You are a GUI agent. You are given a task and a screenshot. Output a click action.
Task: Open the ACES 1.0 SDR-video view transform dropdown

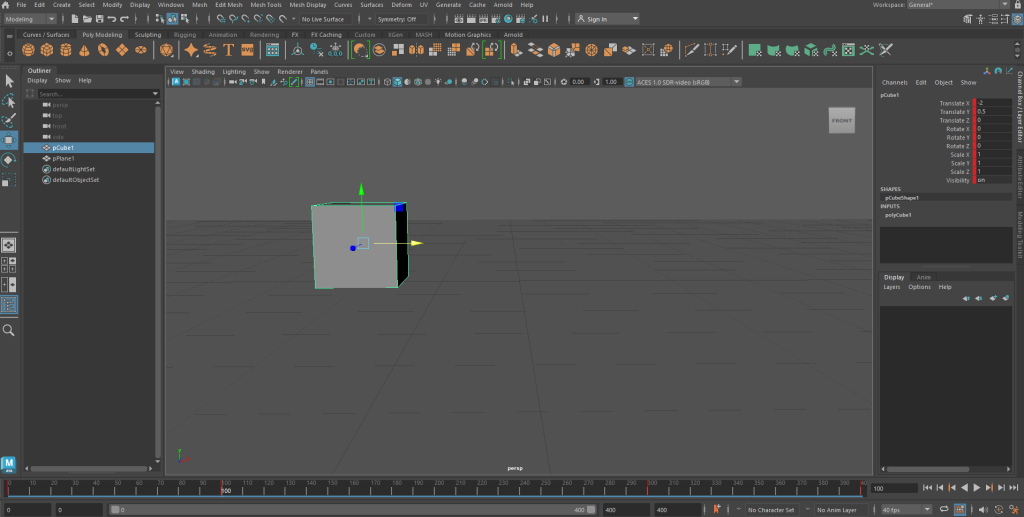[x=682, y=82]
